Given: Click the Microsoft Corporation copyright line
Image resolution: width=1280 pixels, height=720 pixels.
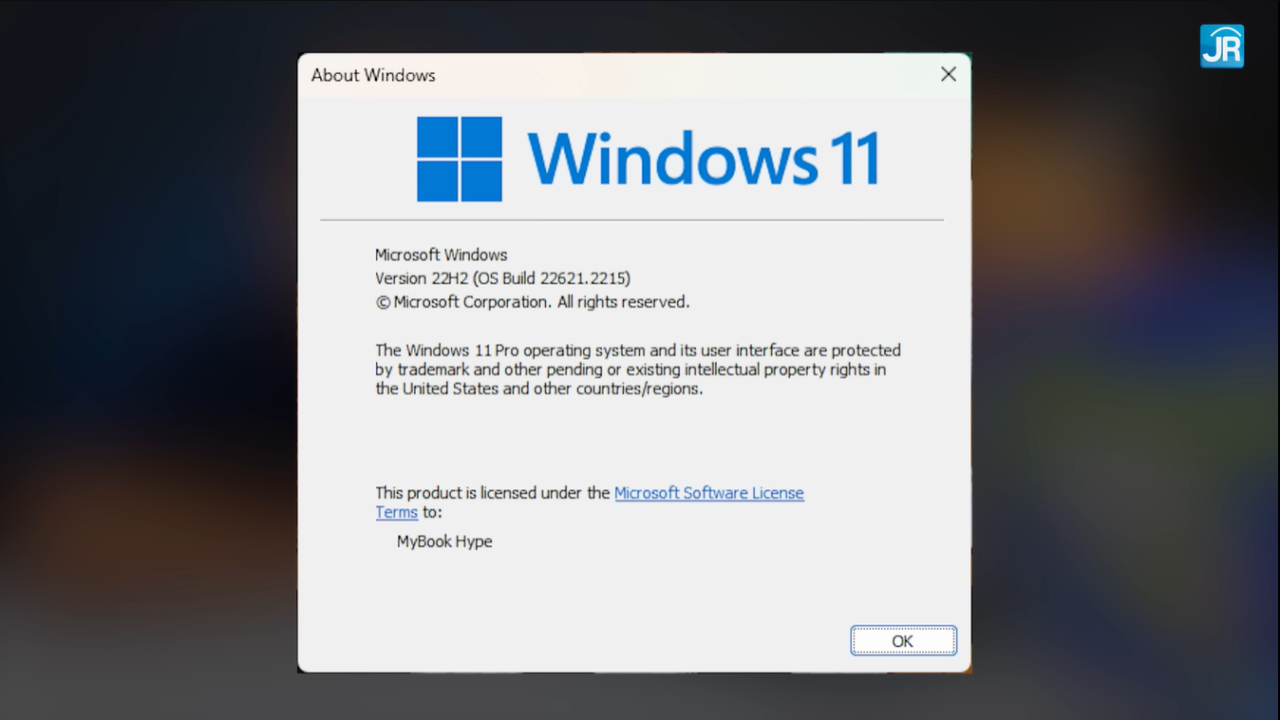Looking at the screenshot, I should click(x=532, y=302).
